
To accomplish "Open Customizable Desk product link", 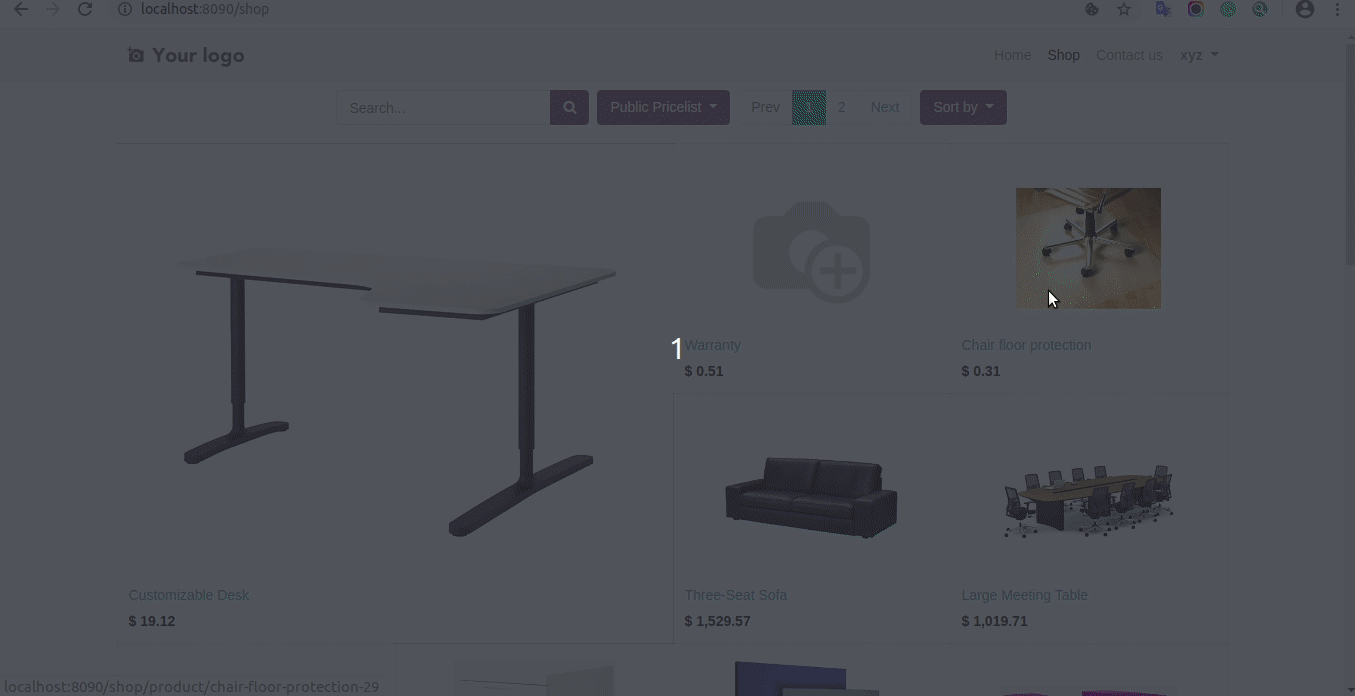I will pos(188,595).
